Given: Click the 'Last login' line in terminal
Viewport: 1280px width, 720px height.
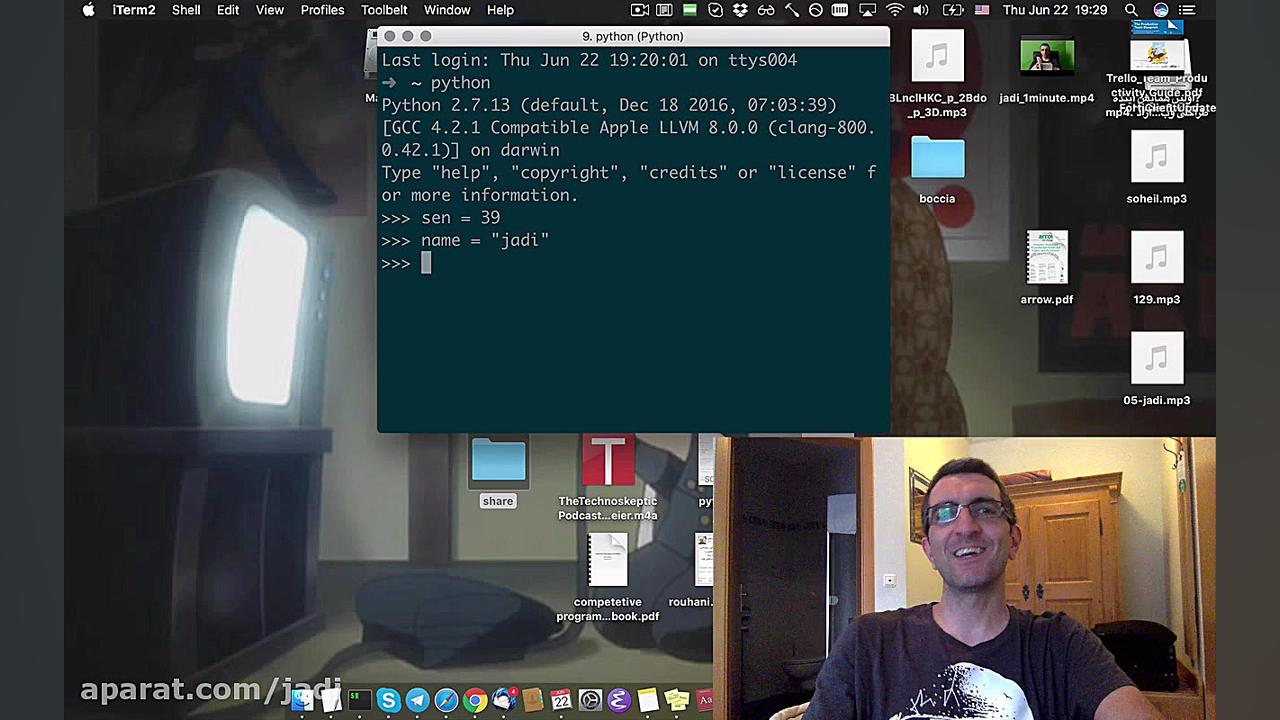Looking at the screenshot, I should click(589, 60).
